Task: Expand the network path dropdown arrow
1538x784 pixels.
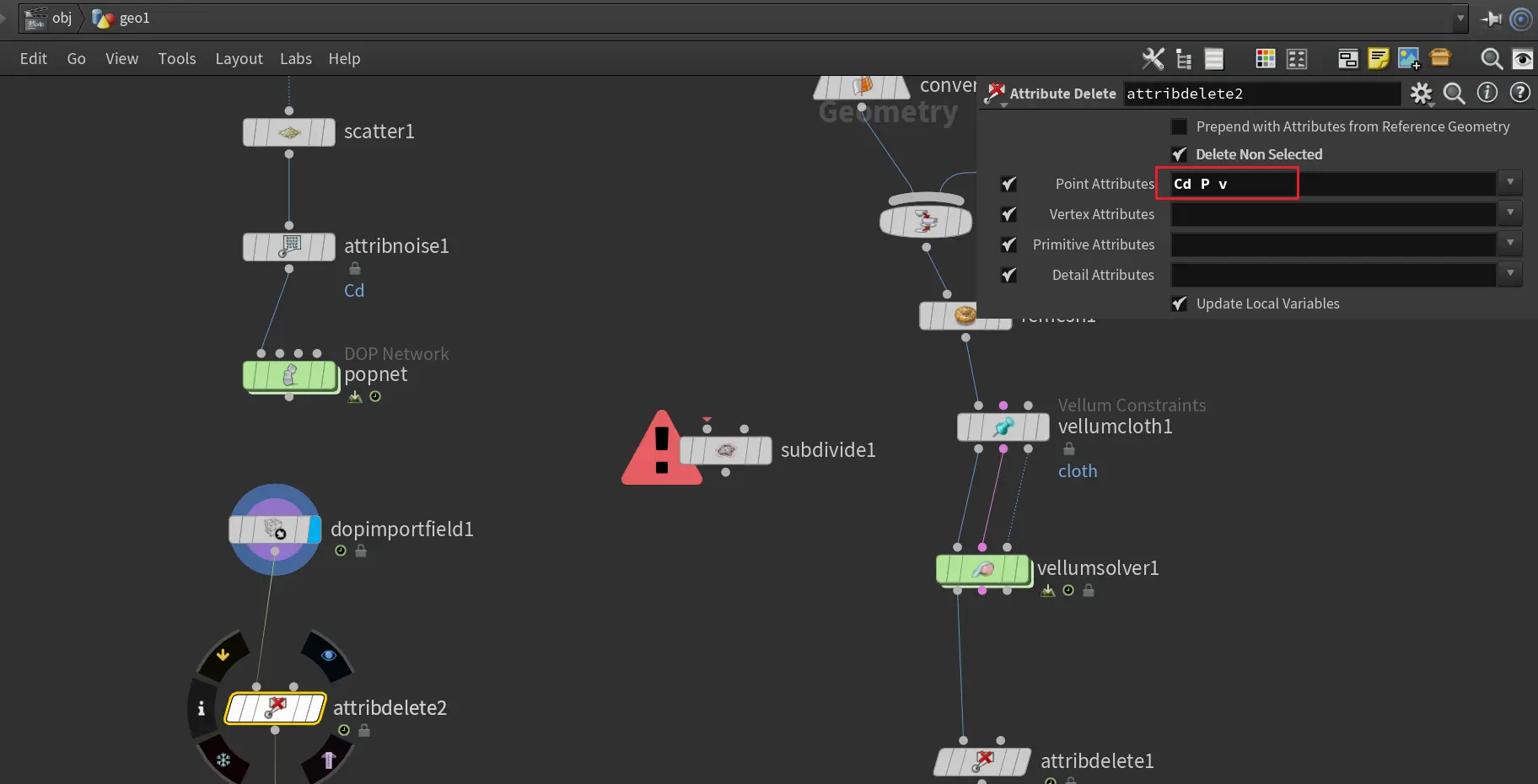Action: [1460, 19]
